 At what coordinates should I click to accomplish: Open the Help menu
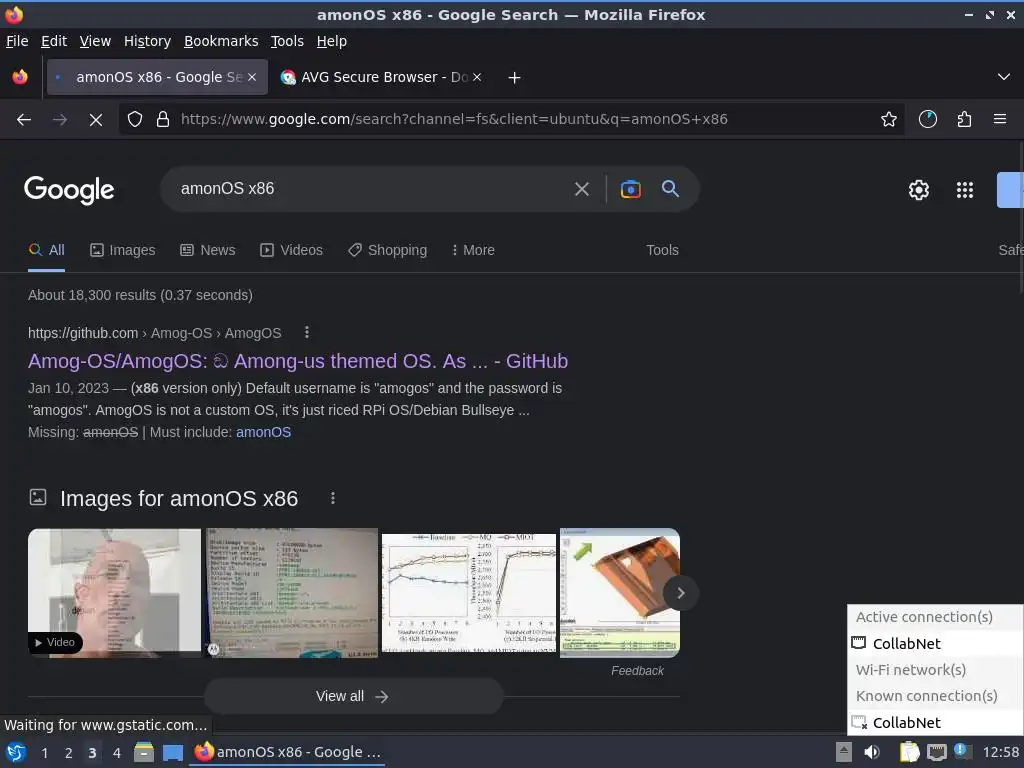coord(332,41)
